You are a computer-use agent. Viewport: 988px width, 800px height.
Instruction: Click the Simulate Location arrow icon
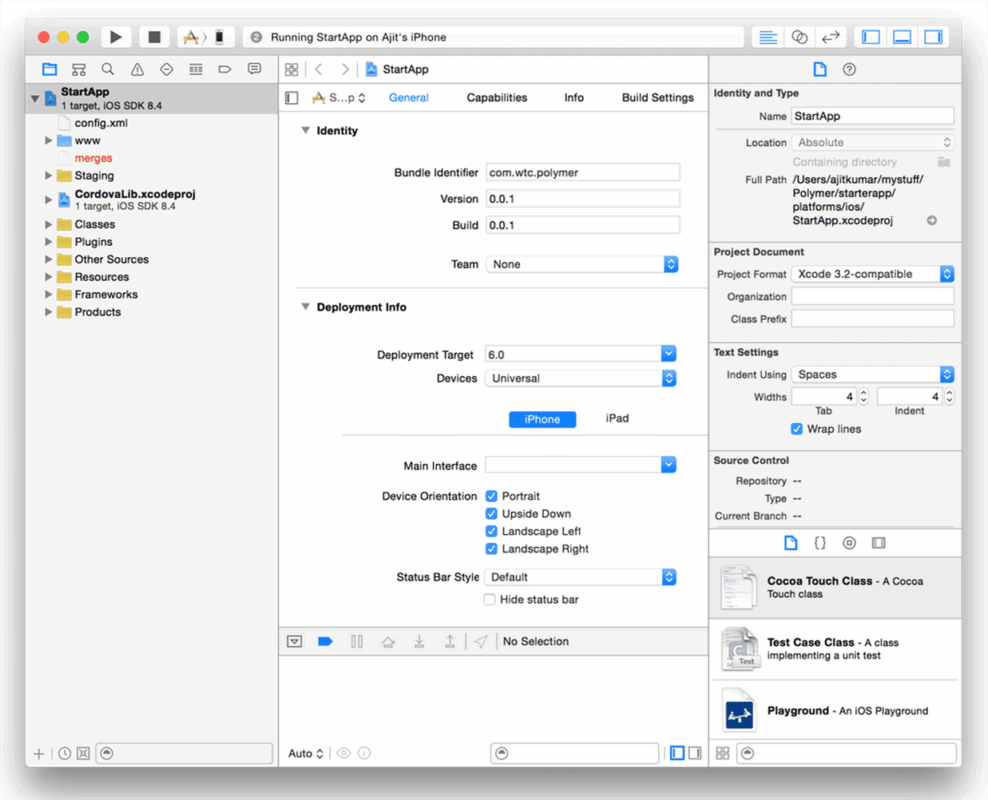pos(481,641)
